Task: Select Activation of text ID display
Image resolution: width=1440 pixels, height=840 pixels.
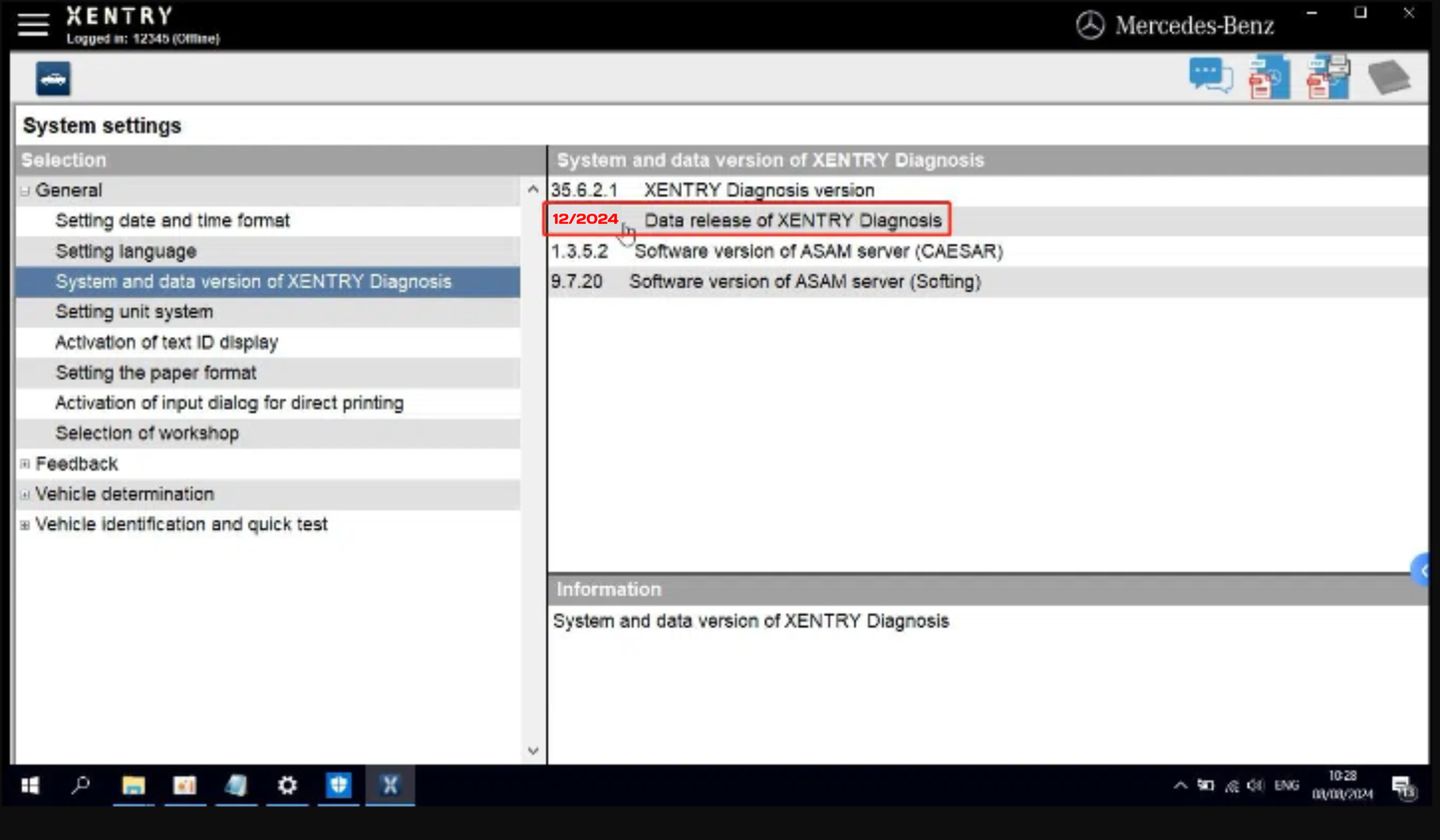Action: point(166,342)
